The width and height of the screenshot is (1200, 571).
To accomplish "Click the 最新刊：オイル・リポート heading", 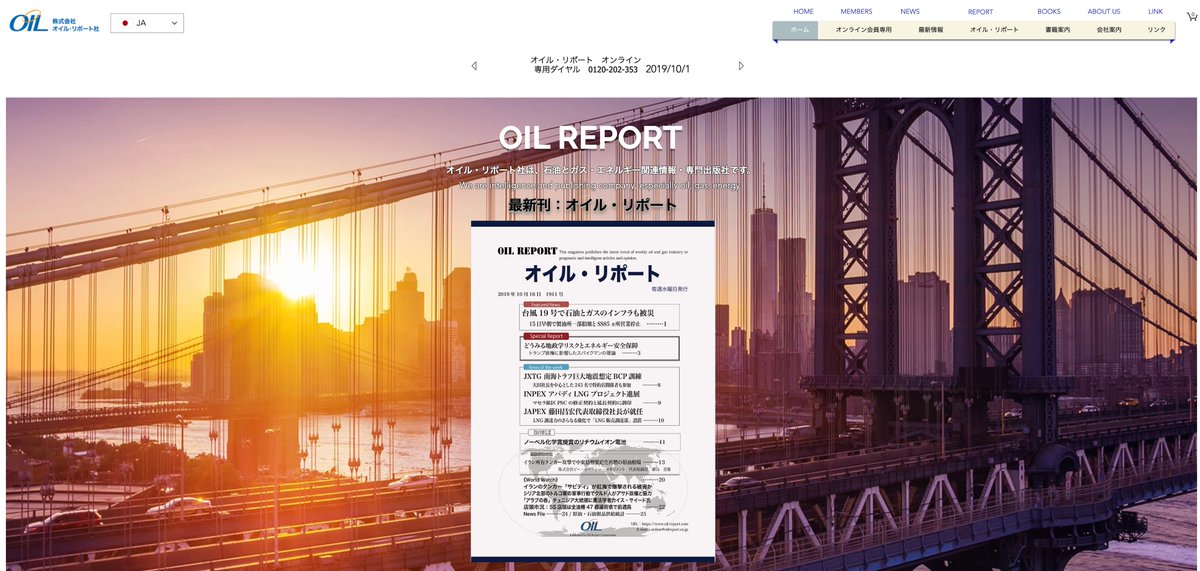I will (x=593, y=205).
